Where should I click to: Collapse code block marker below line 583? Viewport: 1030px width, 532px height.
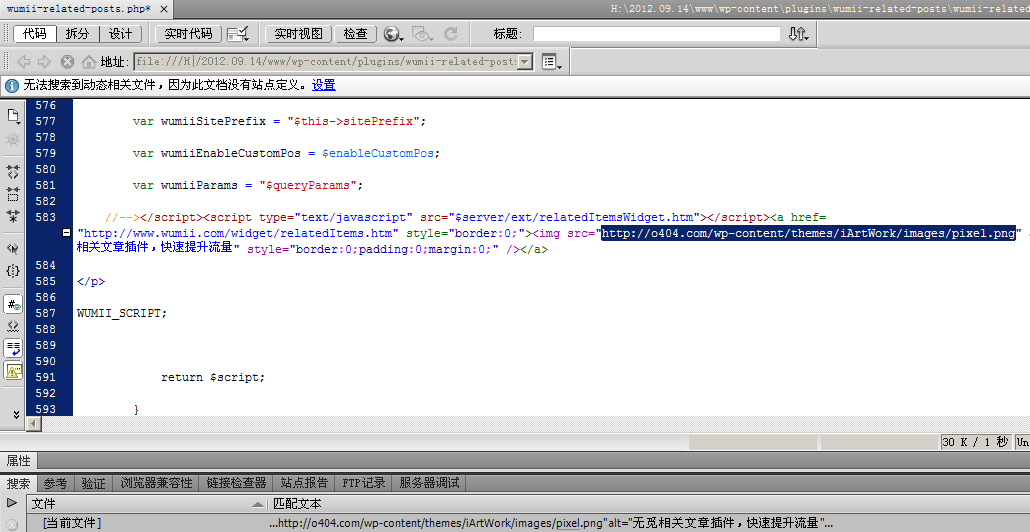tap(66, 233)
